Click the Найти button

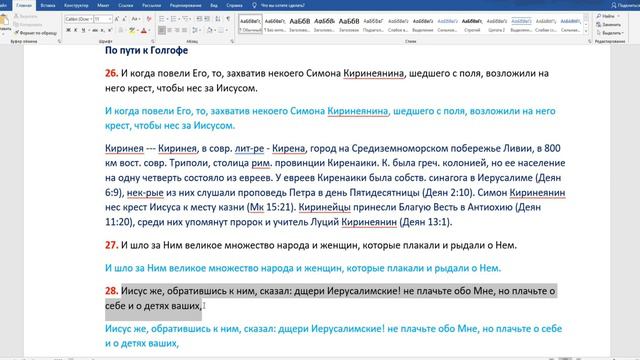click(x=608, y=16)
